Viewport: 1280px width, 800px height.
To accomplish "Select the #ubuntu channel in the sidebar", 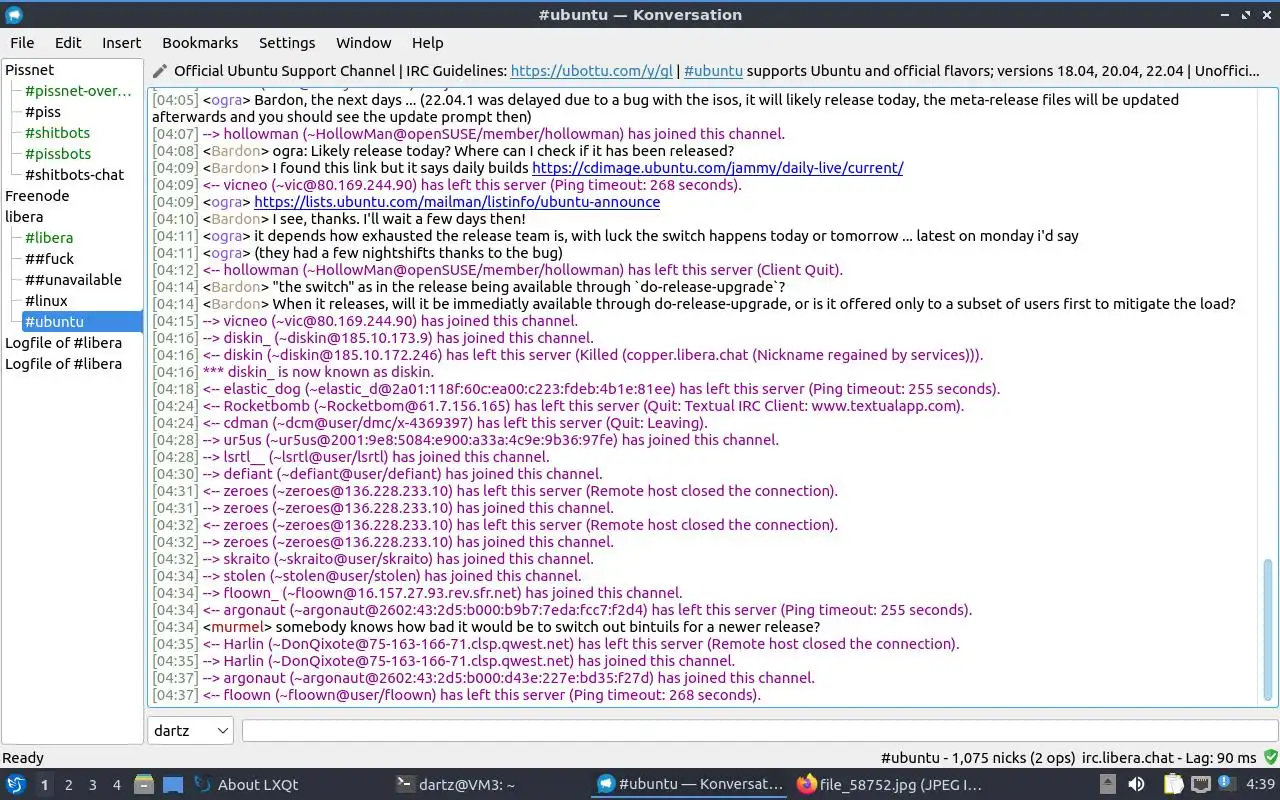I will tap(82, 322).
